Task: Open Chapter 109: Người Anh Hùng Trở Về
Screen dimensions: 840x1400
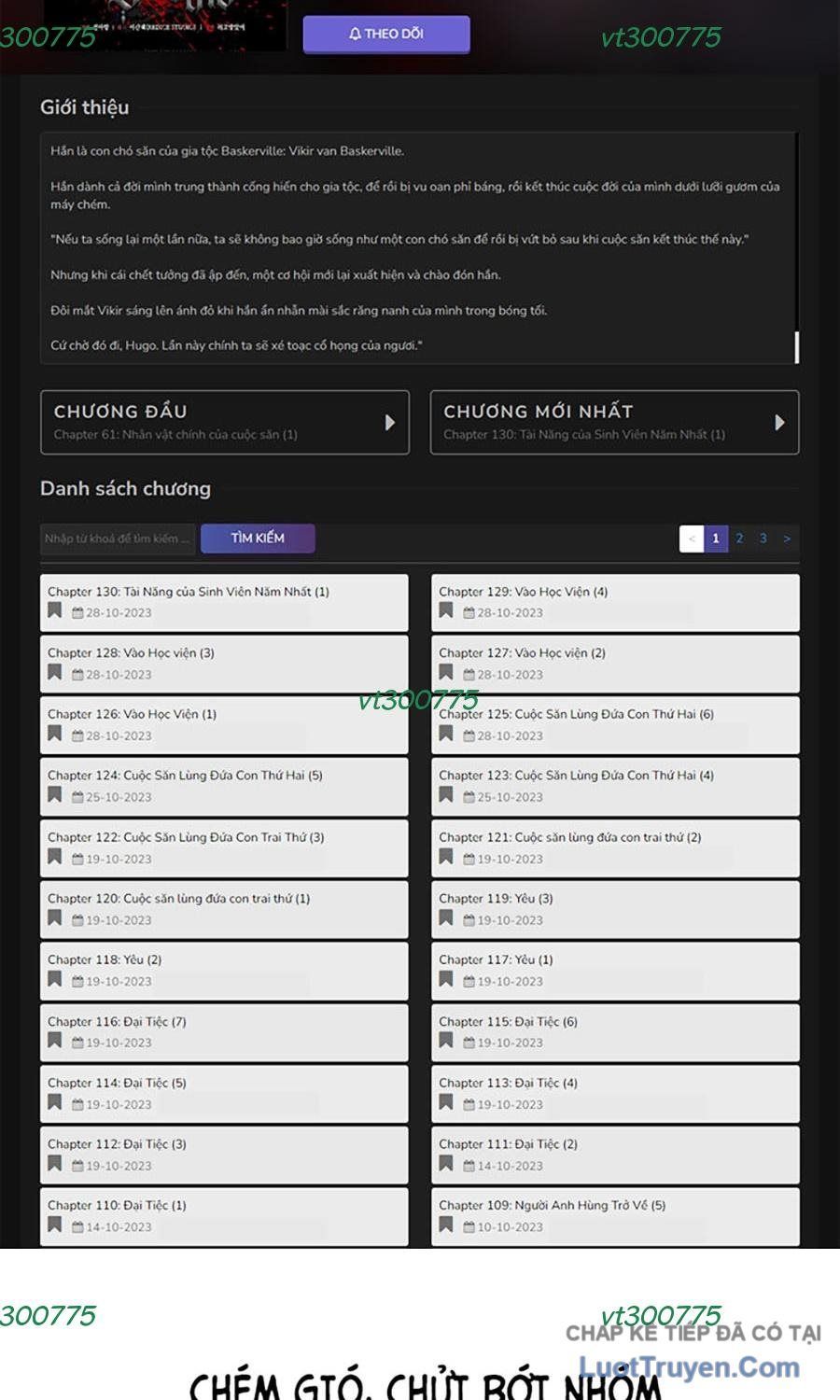Action: pyautogui.click(x=552, y=1205)
